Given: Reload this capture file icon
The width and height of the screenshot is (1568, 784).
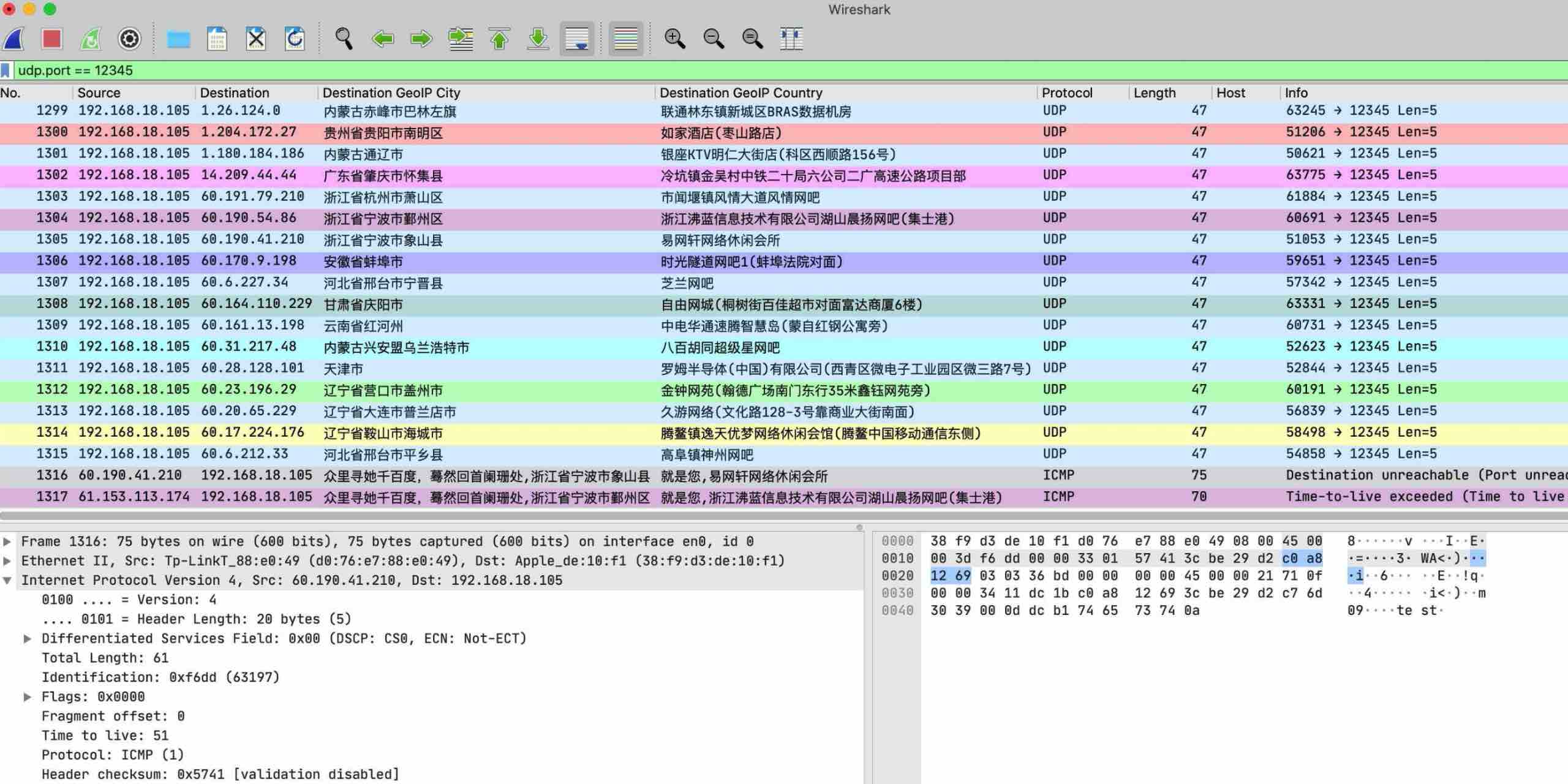Looking at the screenshot, I should (x=295, y=39).
